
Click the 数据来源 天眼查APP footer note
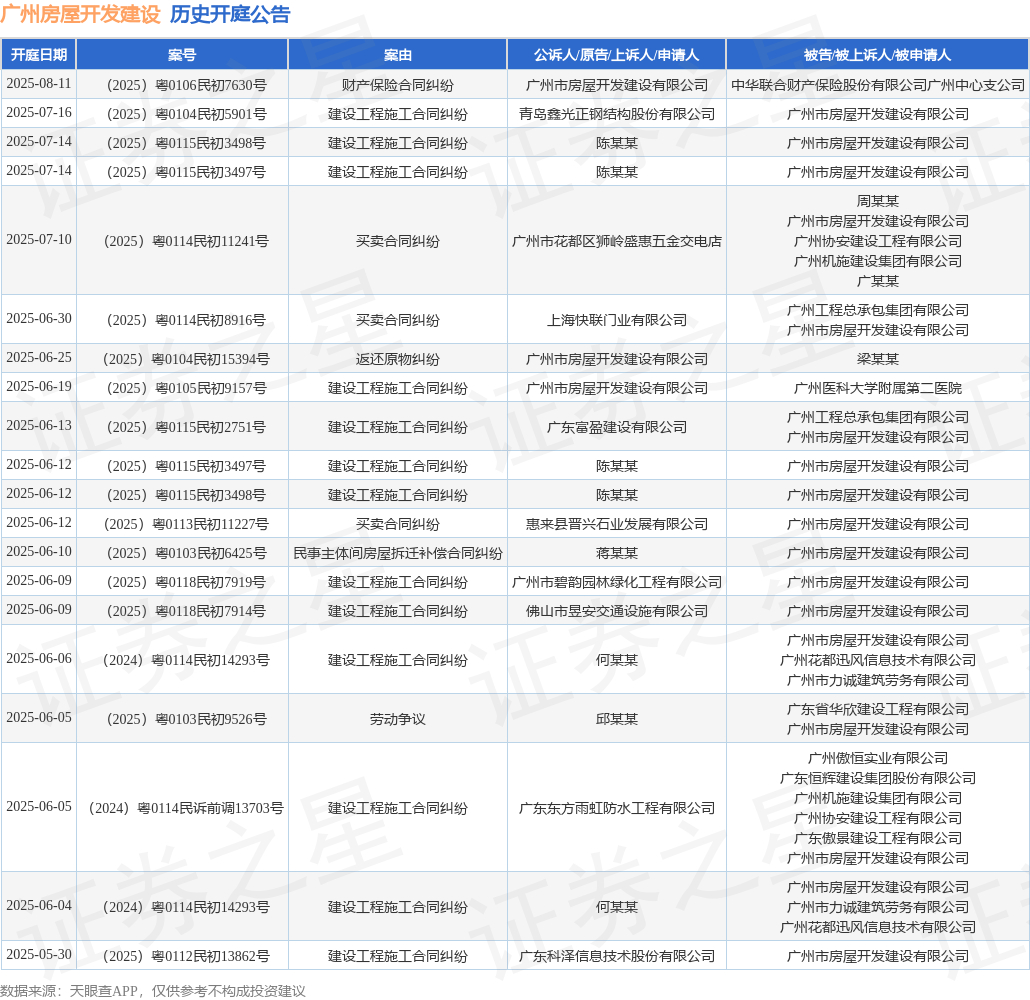[x=152, y=991]
